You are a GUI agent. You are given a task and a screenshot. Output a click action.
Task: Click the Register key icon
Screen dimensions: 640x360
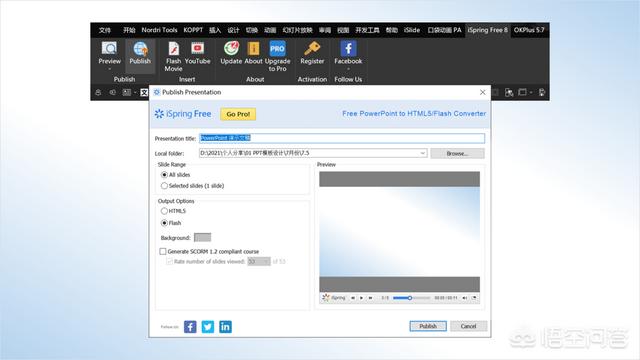(x=312, y=49)
